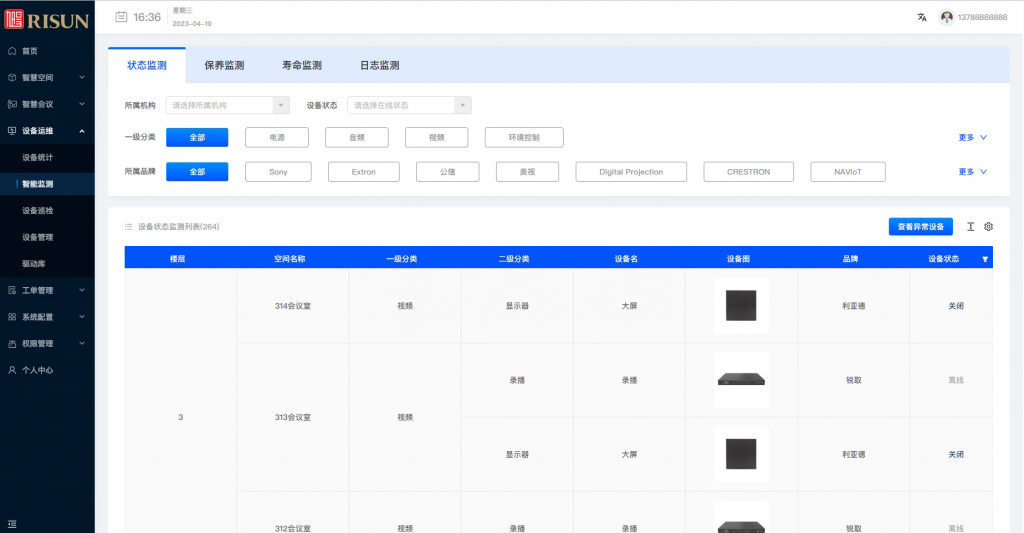Filter 一级分类 by 环境控制

coord(524,138)
